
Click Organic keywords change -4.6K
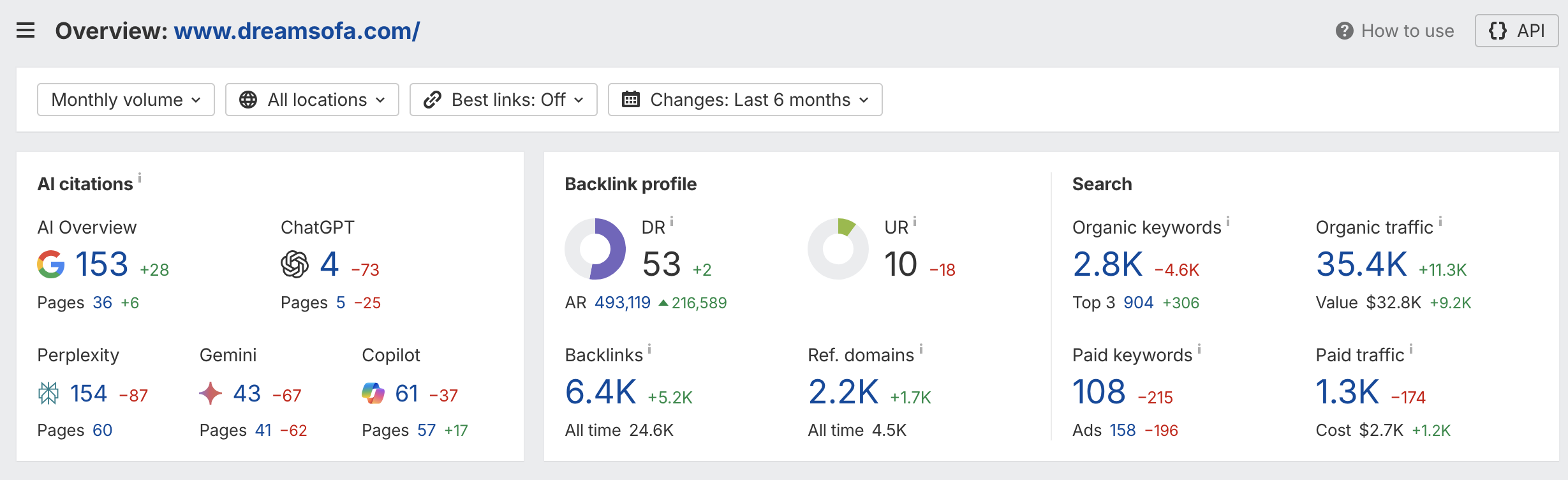pyautogui.click(x=1178, y=270)
